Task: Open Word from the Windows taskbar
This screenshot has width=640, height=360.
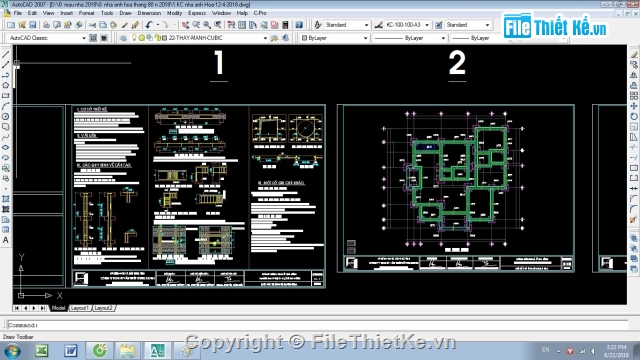Action: click(x=71, y=350)
